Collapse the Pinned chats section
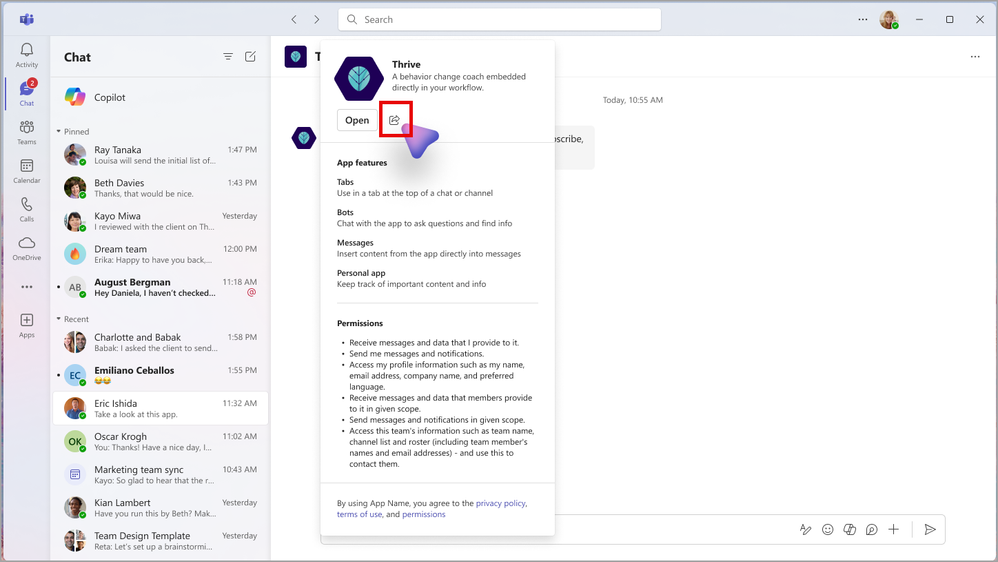Screen dimensions: 998x562 coord(59,131)
